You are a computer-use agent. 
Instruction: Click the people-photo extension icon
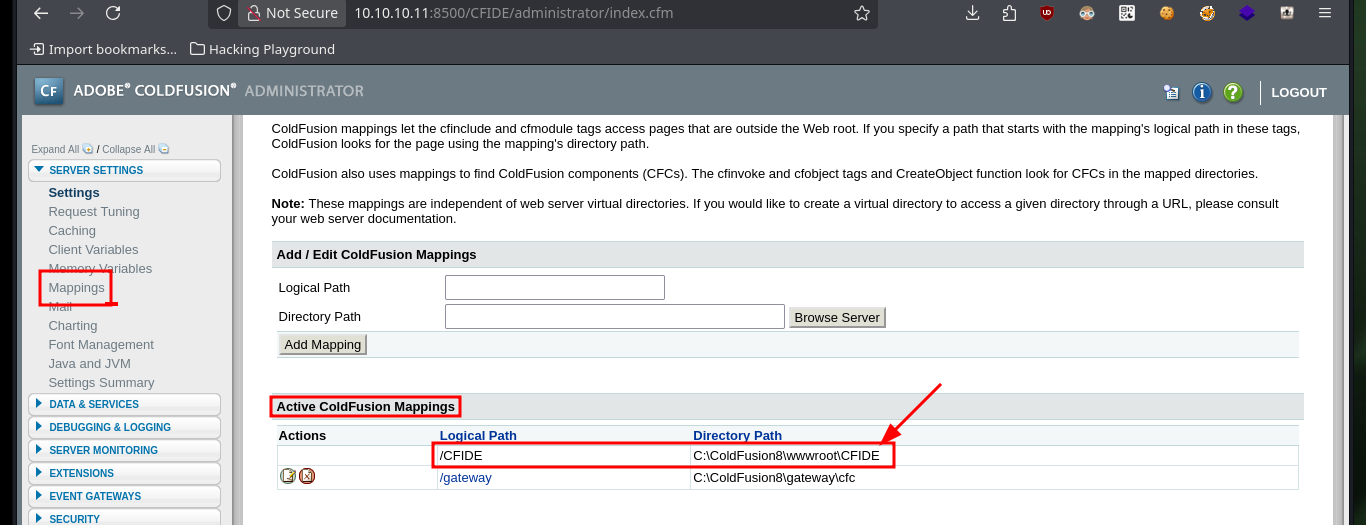coord(1287,13)
